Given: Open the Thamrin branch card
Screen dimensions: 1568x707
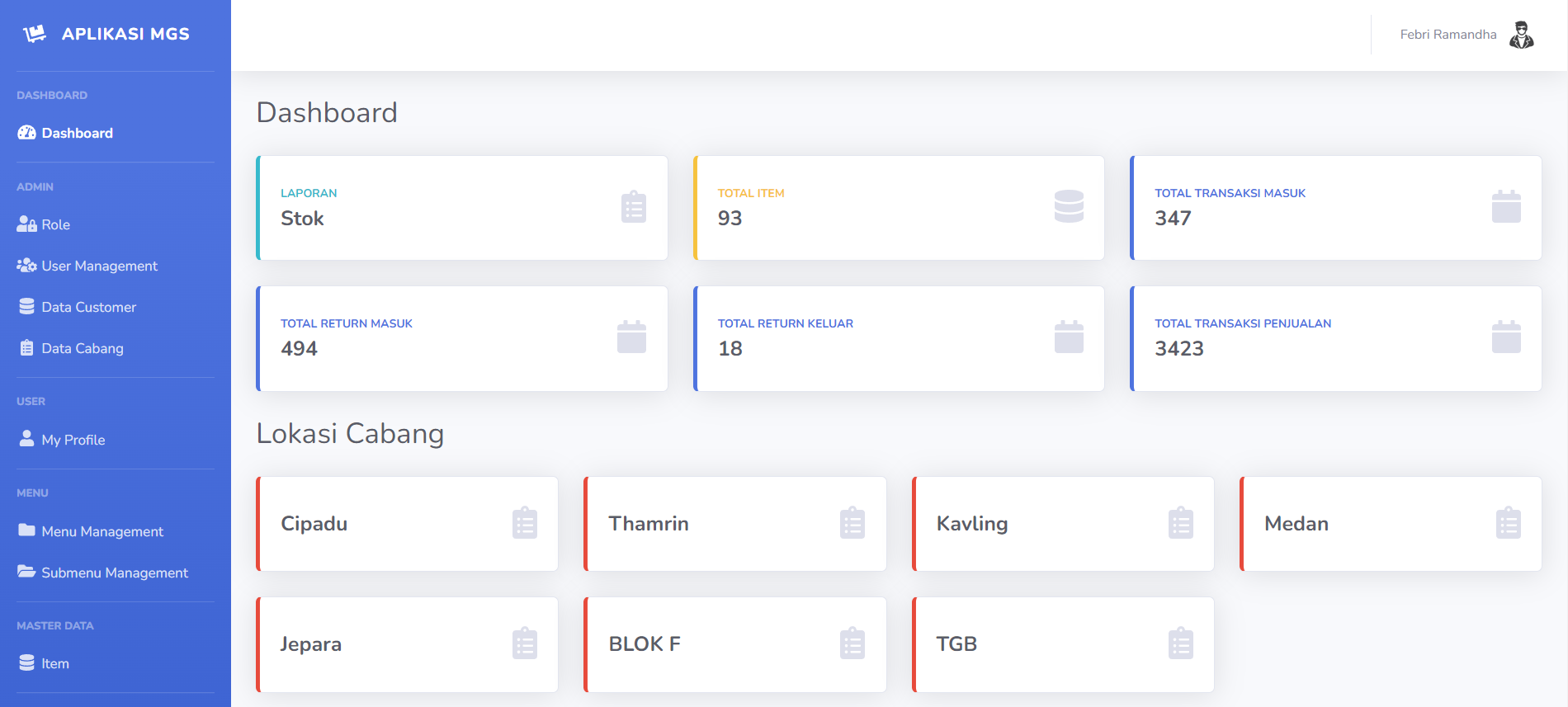Looking at the screenshot, I should click(x=735, y=524).
